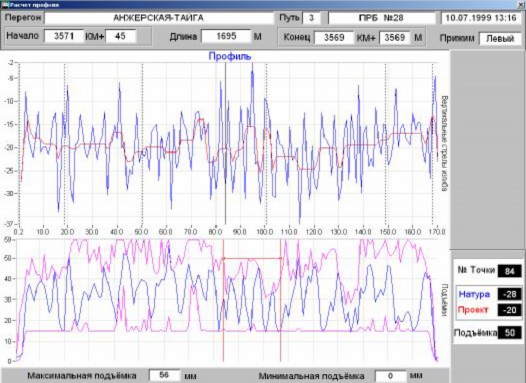Click the close button in title bar
Image resolution: width=526 pixels, height=383 pixels.
pos(521,5)
